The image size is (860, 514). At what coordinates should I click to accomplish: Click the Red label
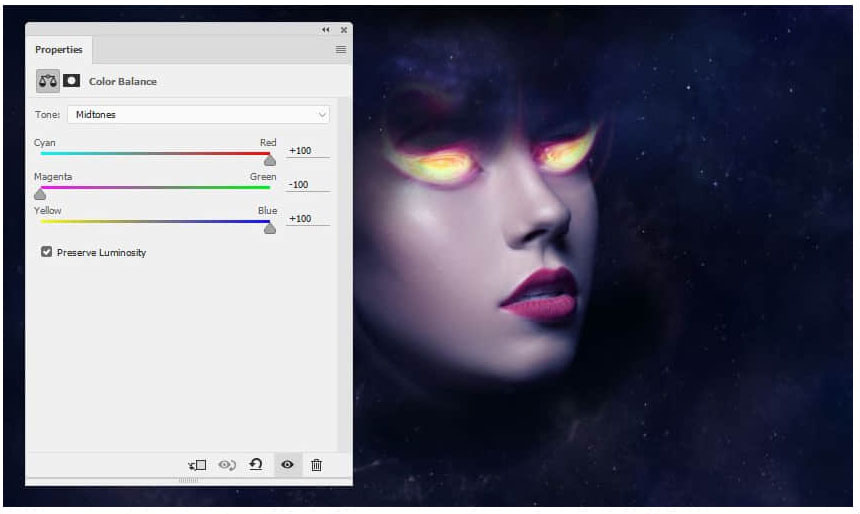pyautogui.click(x=268, y=143)
